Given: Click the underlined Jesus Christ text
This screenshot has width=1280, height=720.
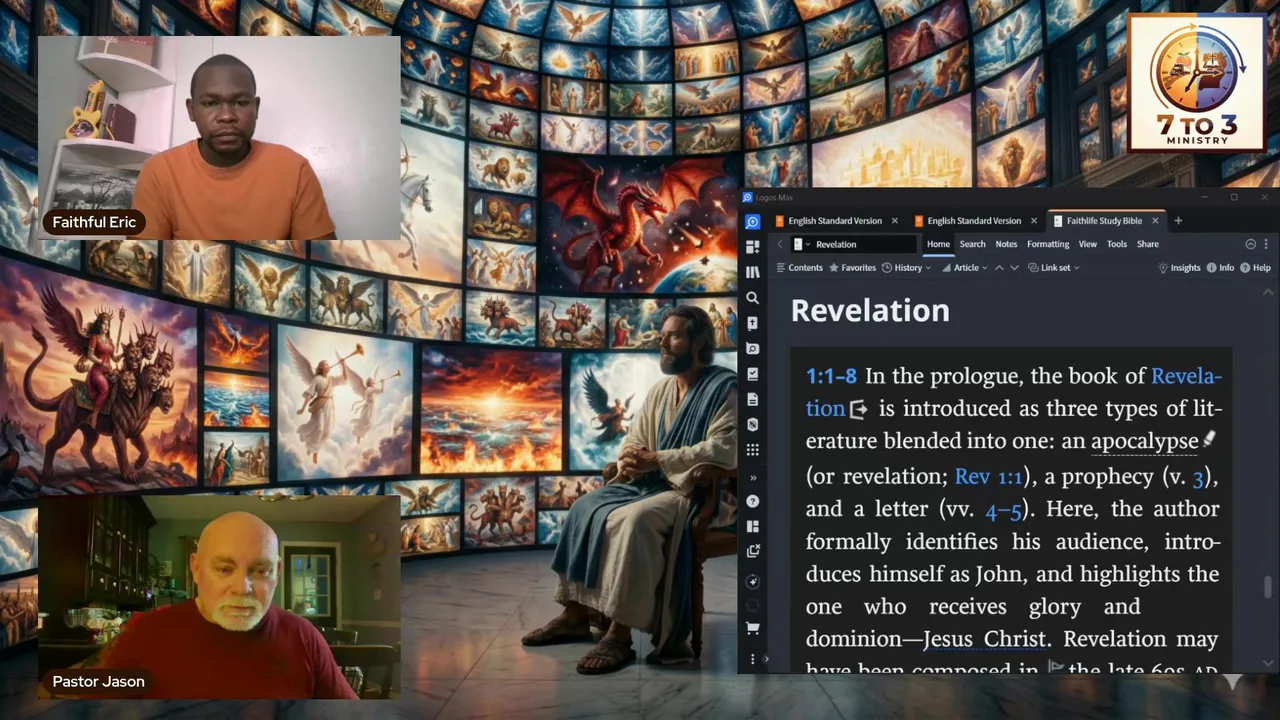Looking at the screenshot, I should 984,638.
